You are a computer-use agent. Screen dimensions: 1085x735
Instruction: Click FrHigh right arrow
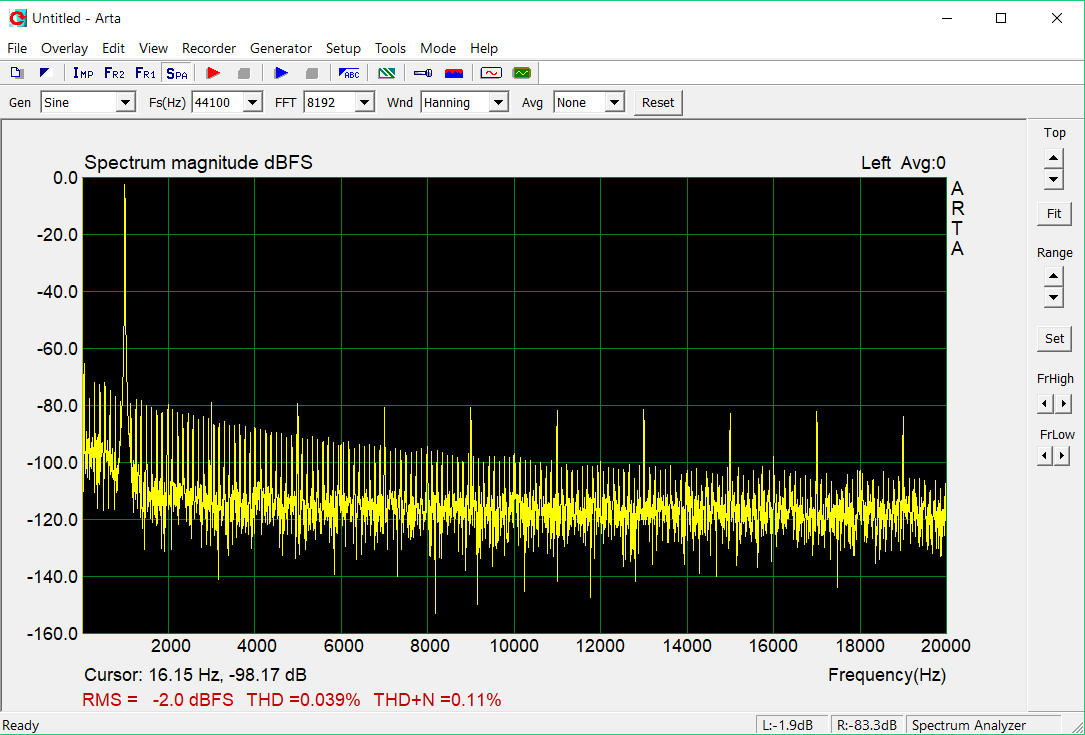coord(1064,403)
